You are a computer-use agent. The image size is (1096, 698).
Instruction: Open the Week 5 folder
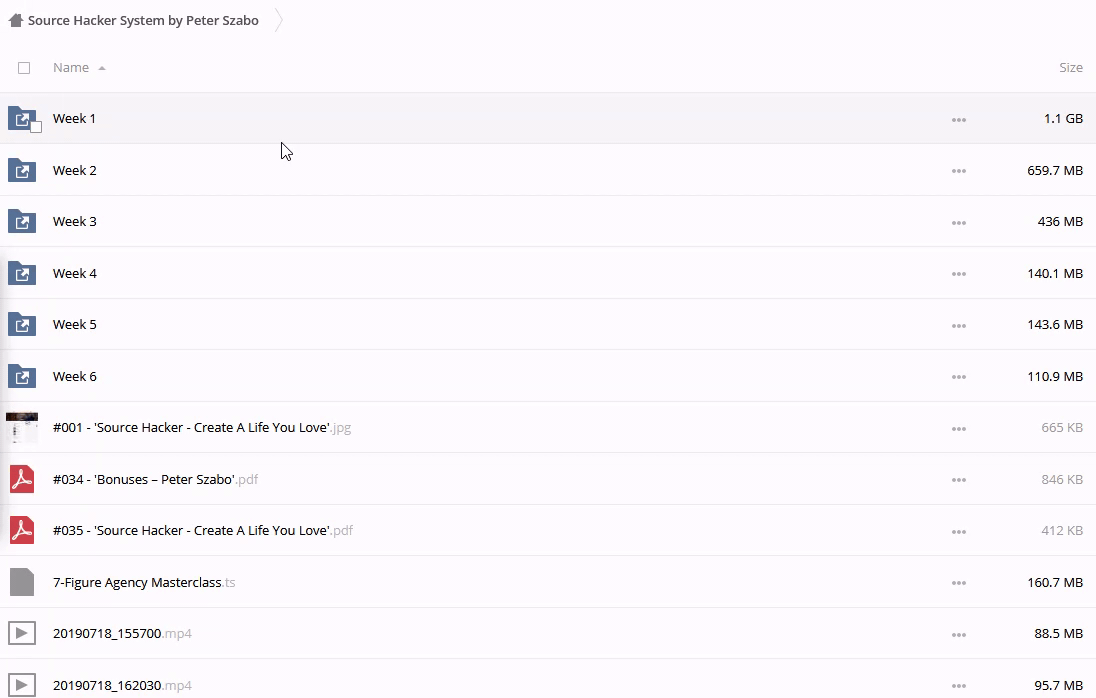tap(75, 325)
